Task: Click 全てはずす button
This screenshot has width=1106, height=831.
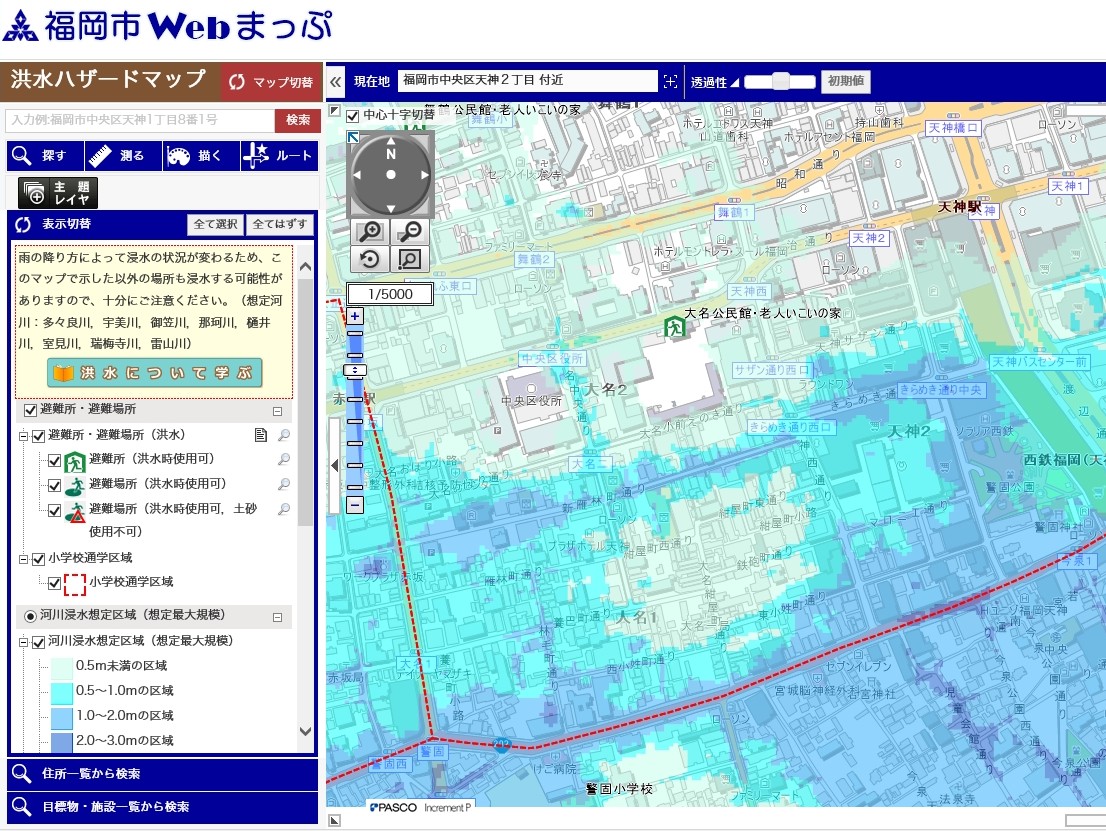Action: [279, 224]
